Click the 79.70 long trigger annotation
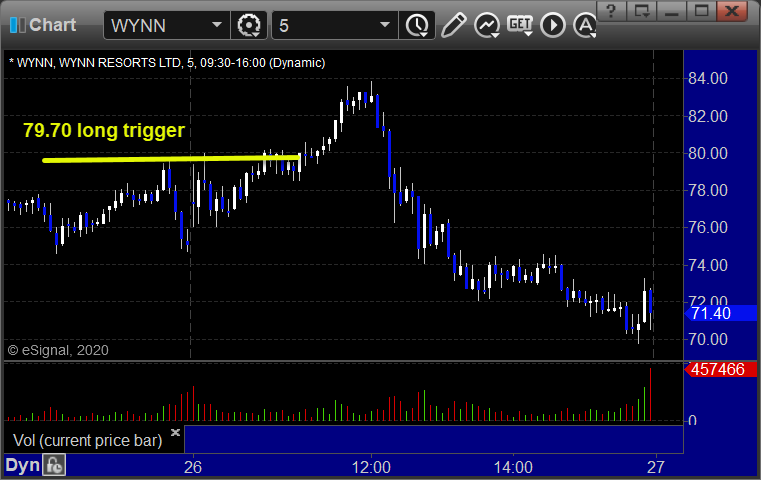The height and width of the screenshot is (480, 761). (104, 131)
